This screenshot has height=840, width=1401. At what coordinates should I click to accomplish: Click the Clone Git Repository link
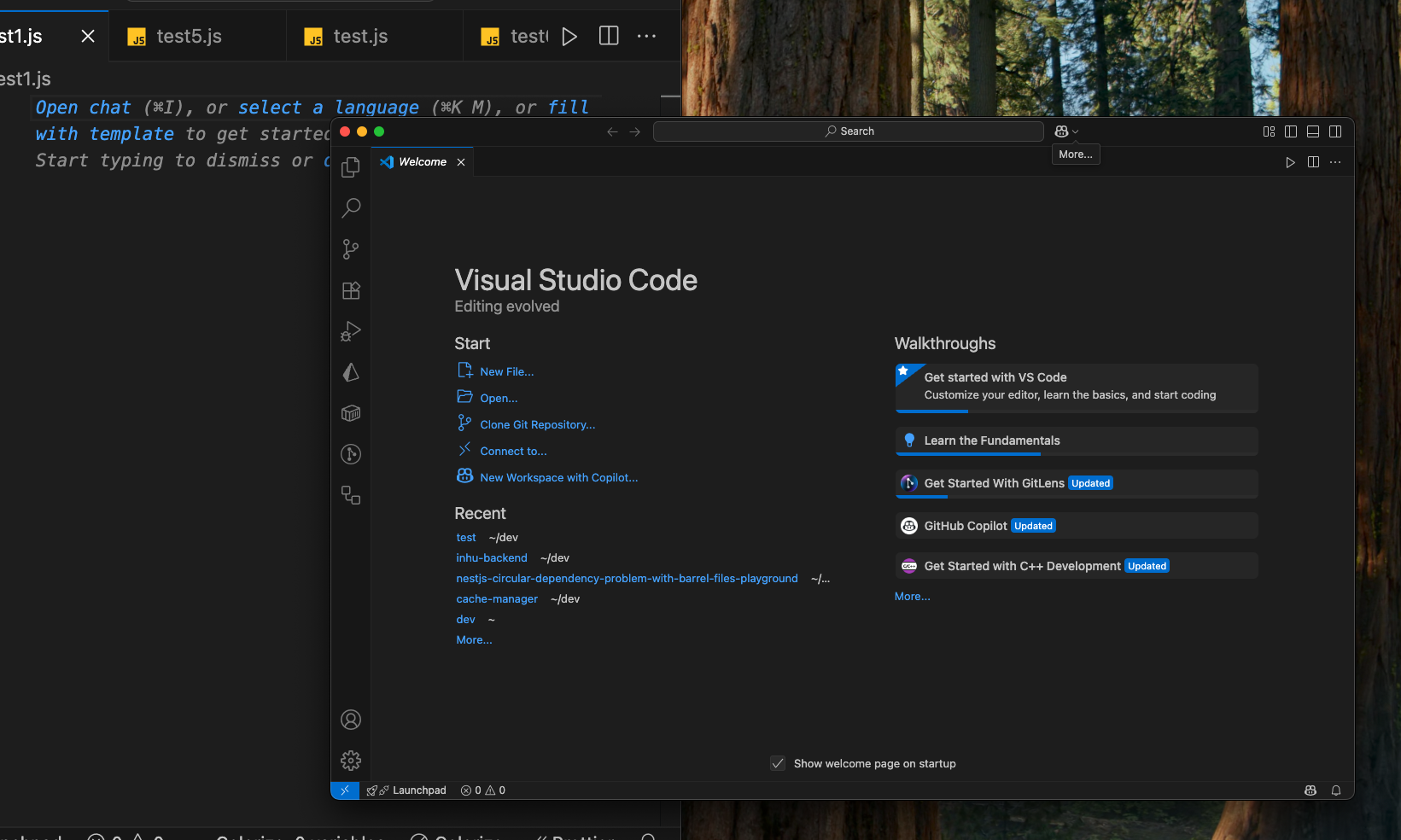537,425
